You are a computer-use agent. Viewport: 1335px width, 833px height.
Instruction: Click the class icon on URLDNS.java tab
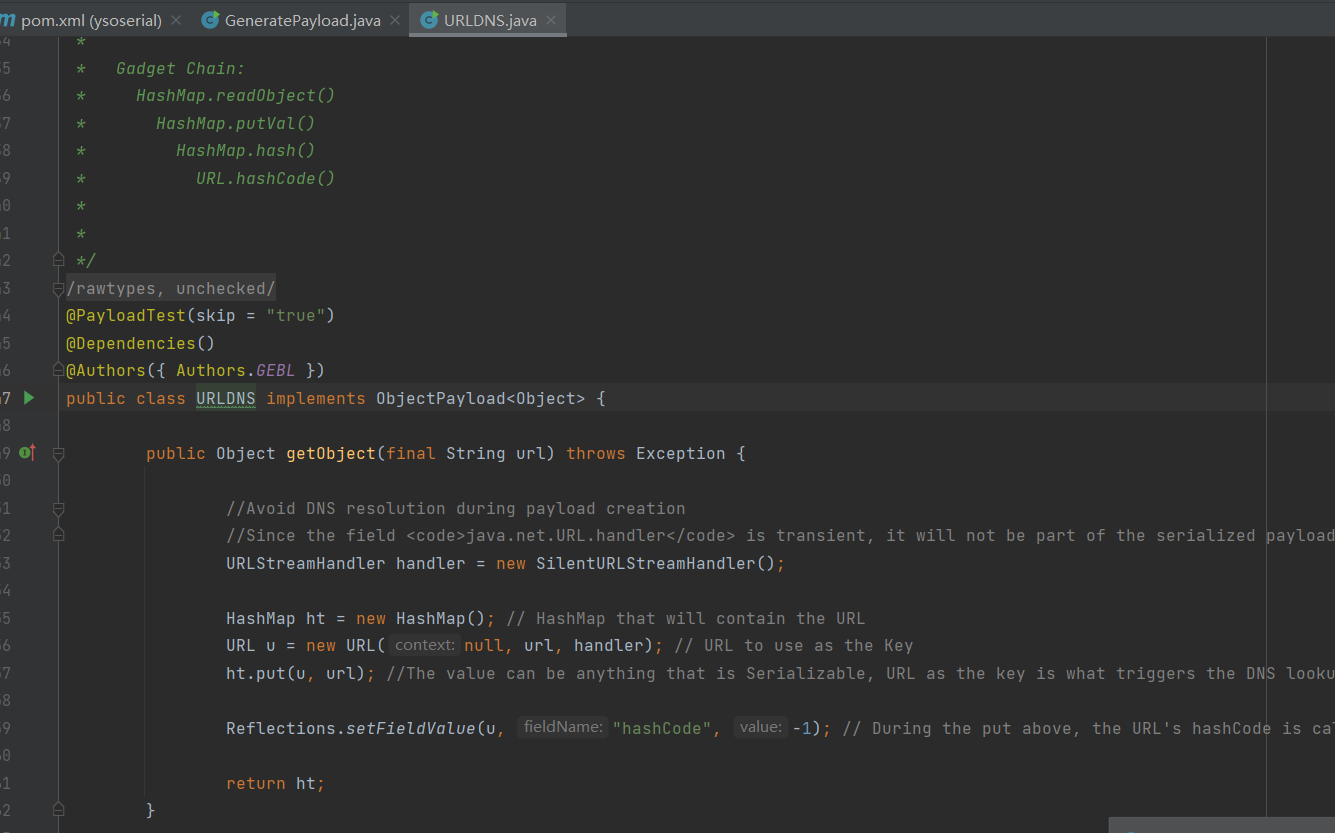[429, 20]
